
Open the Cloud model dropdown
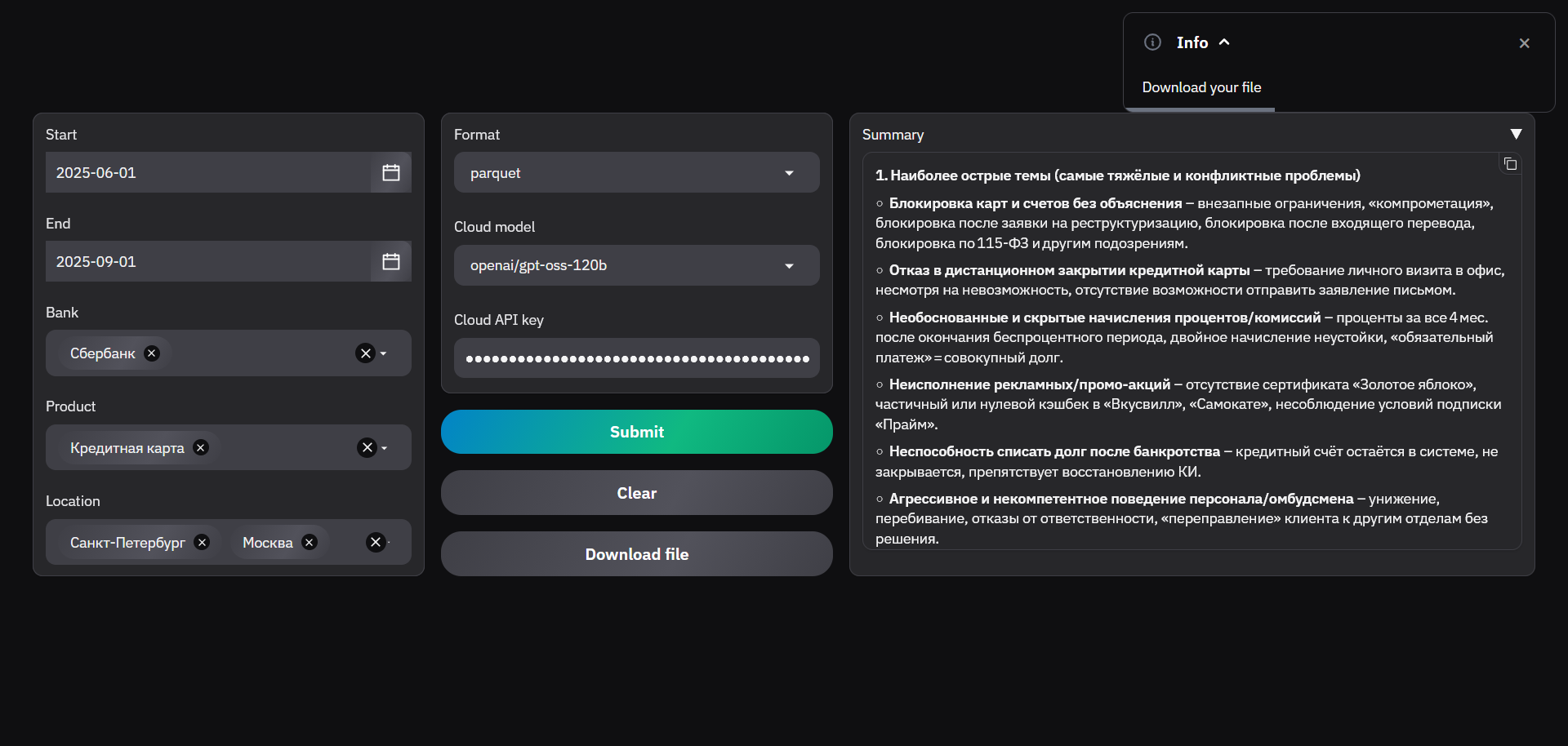[636, 265]
